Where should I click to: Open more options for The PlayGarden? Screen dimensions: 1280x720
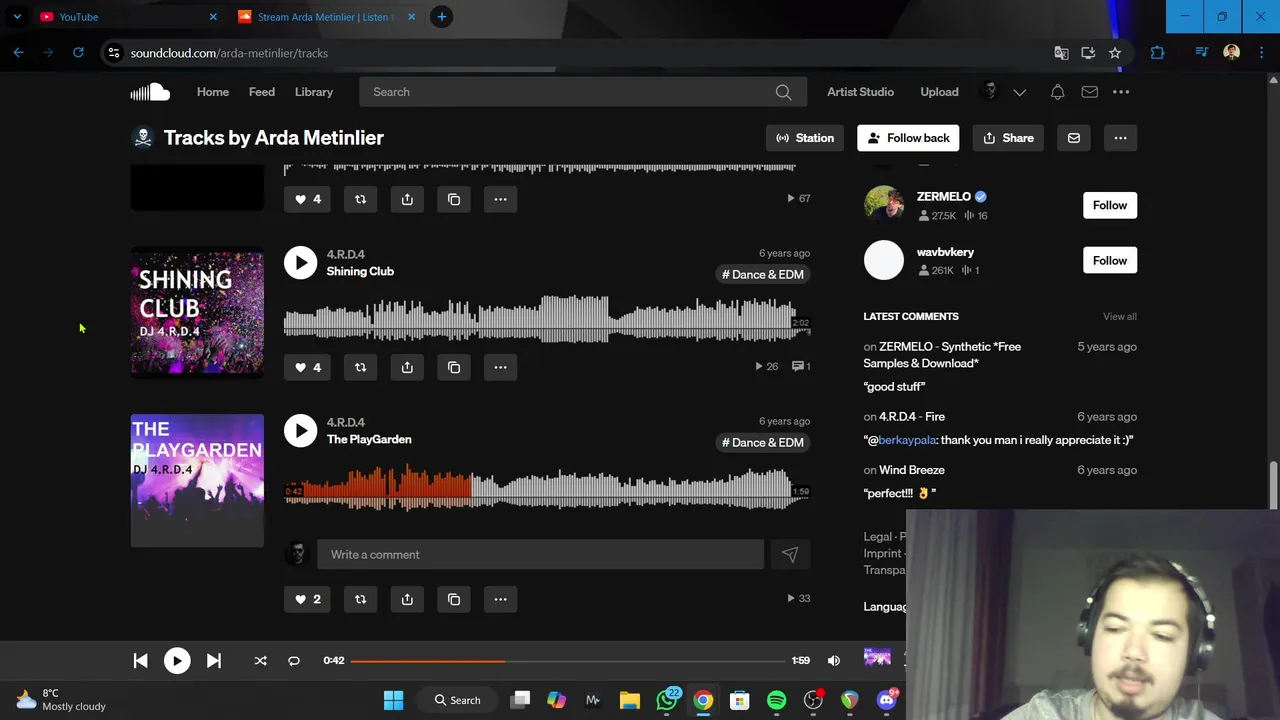coord(500,599)
